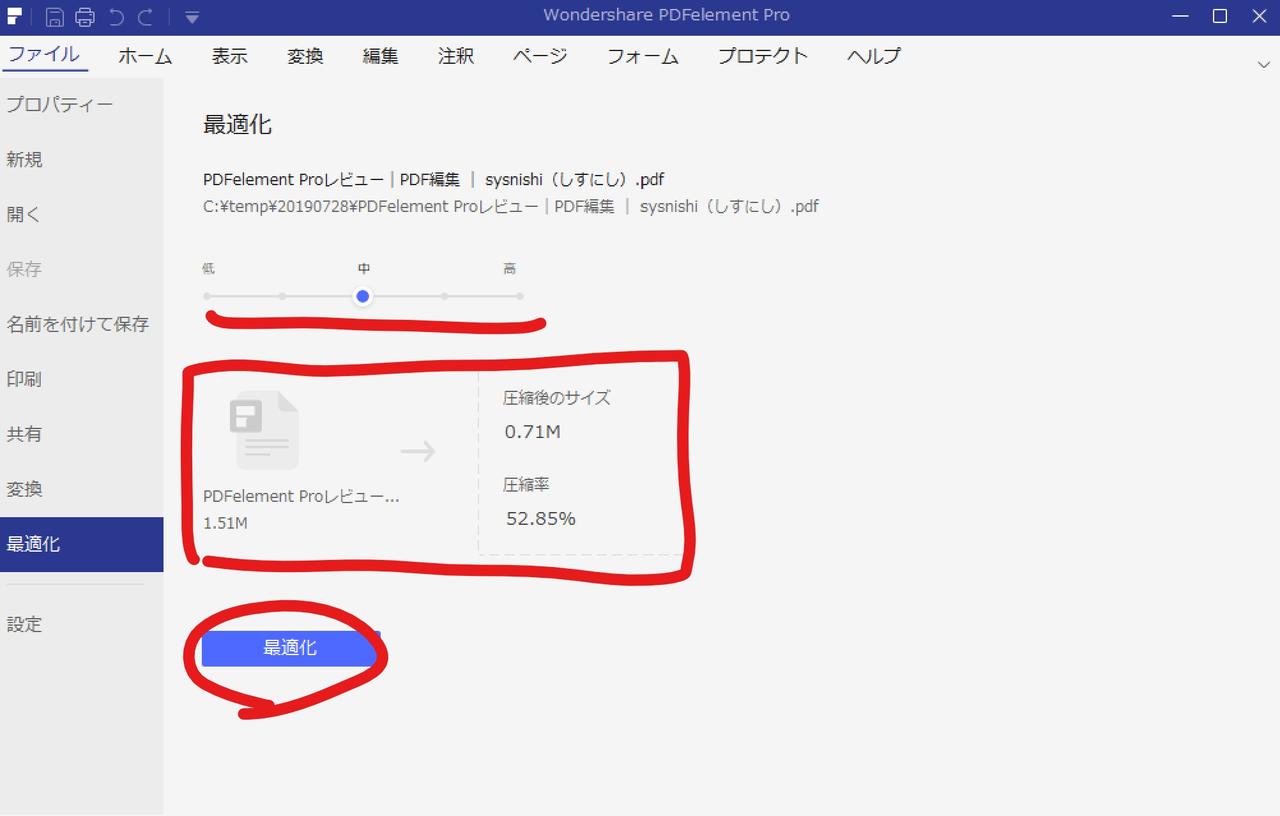Viewport: 1280px width, 816px height.
Task: Click the 最適化 page heading
Action: (x=237, y=125)
